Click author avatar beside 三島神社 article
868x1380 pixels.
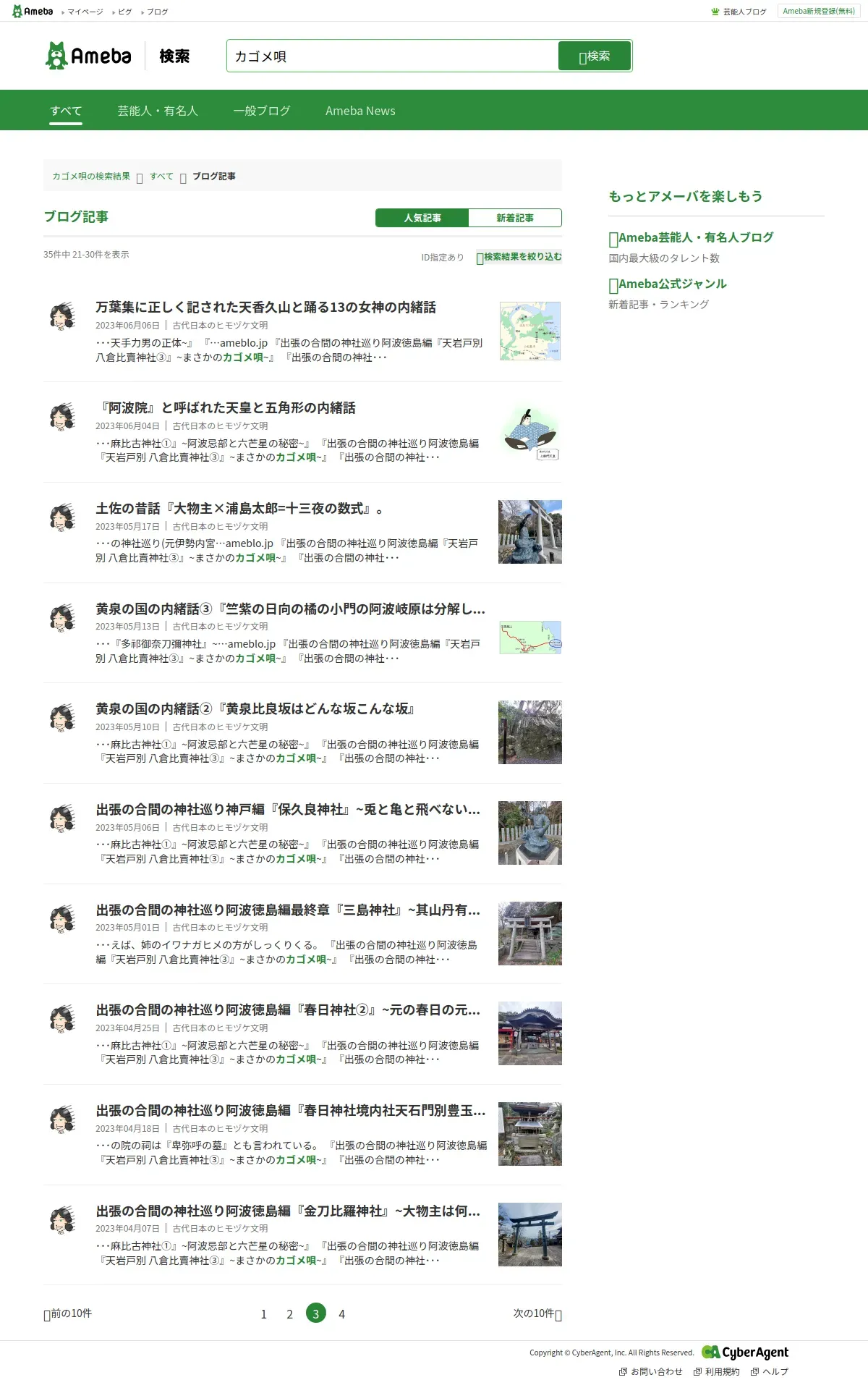[63, 918]
